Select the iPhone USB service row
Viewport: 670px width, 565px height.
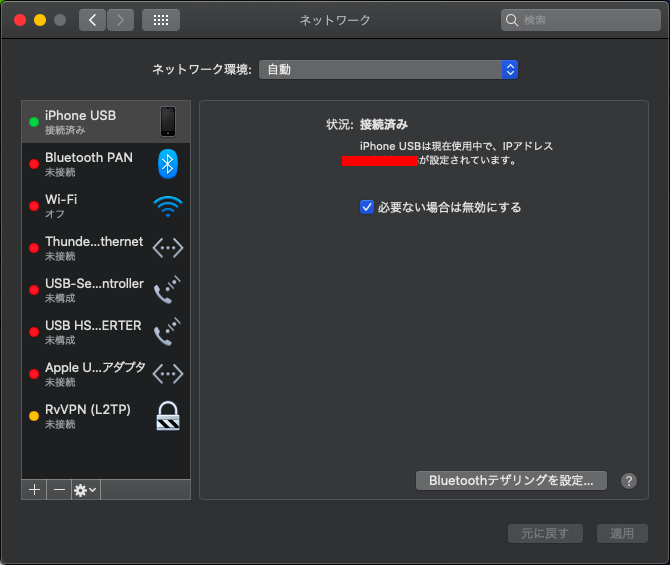pos(106,122)
